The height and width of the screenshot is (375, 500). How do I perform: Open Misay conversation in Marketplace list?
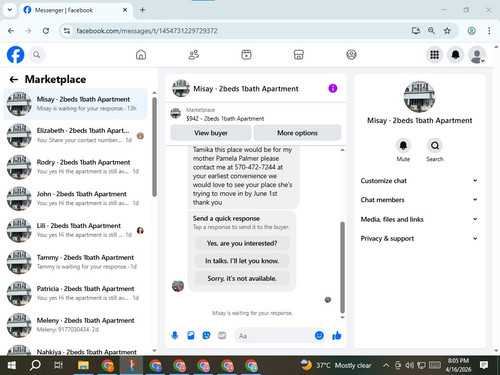pos(75,104)
